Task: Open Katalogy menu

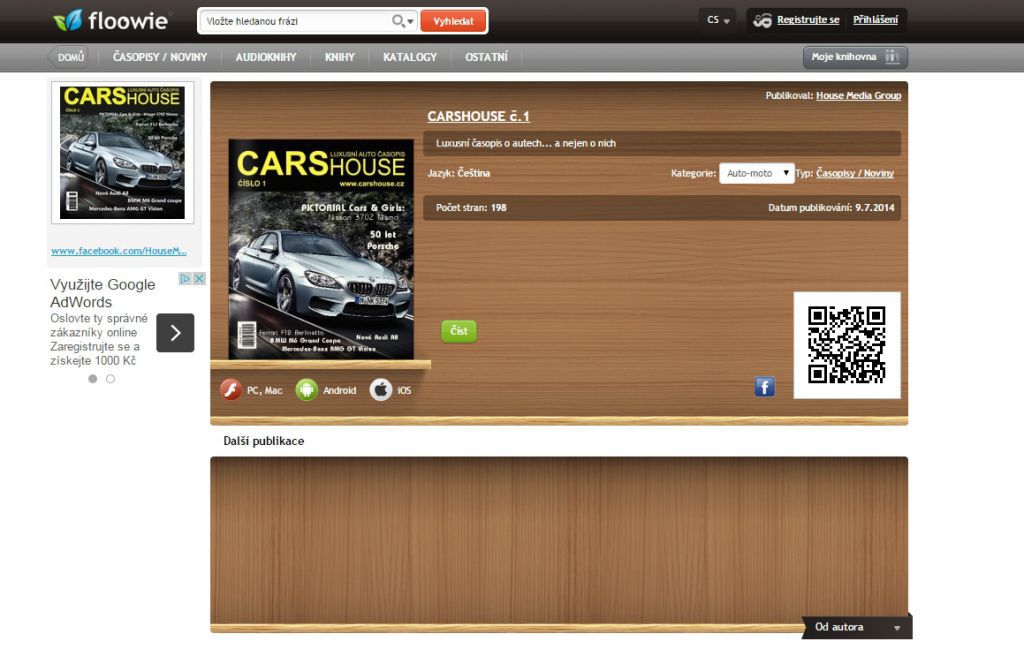Action: coord(410,57)
